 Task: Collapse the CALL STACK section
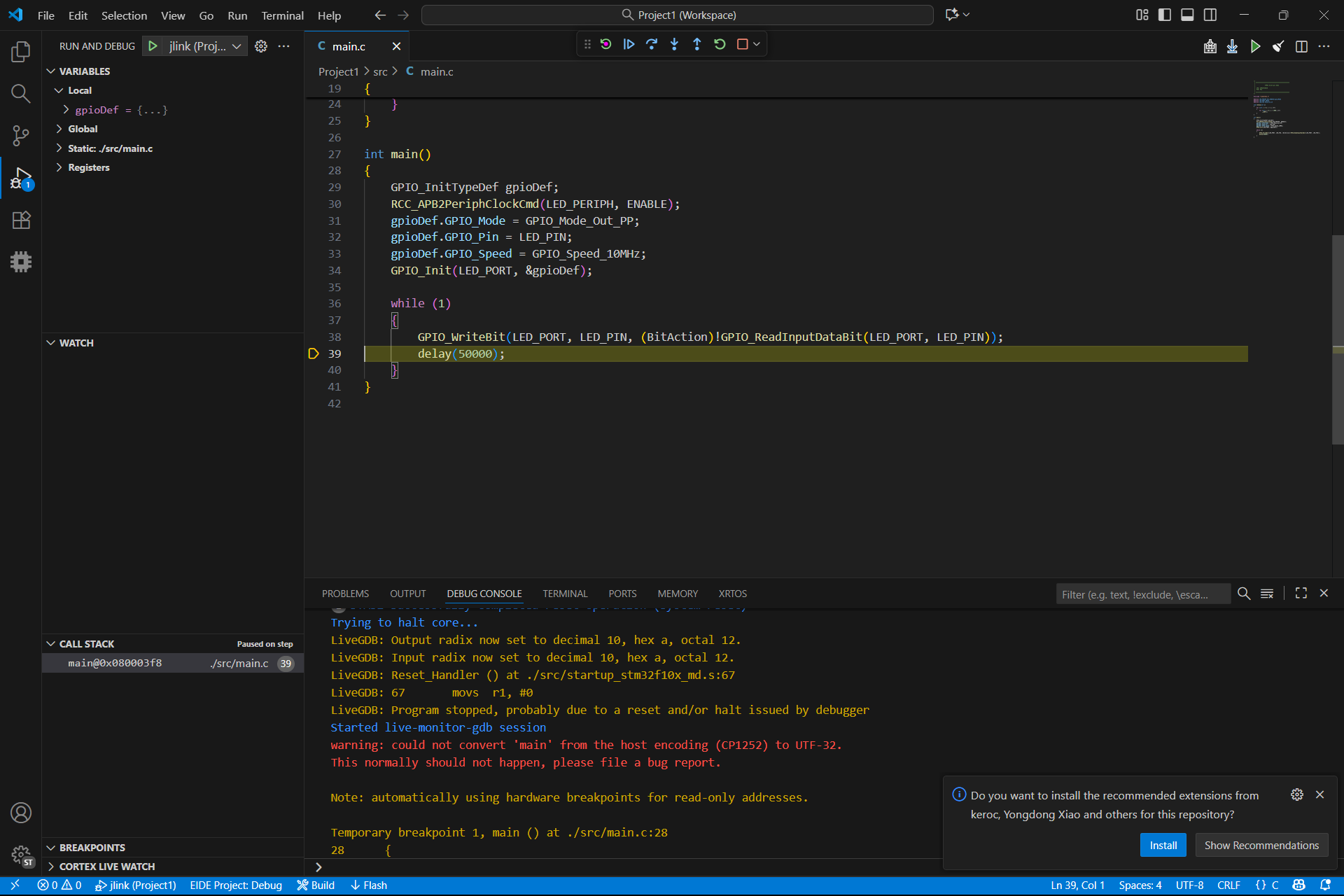pos(51,644)
